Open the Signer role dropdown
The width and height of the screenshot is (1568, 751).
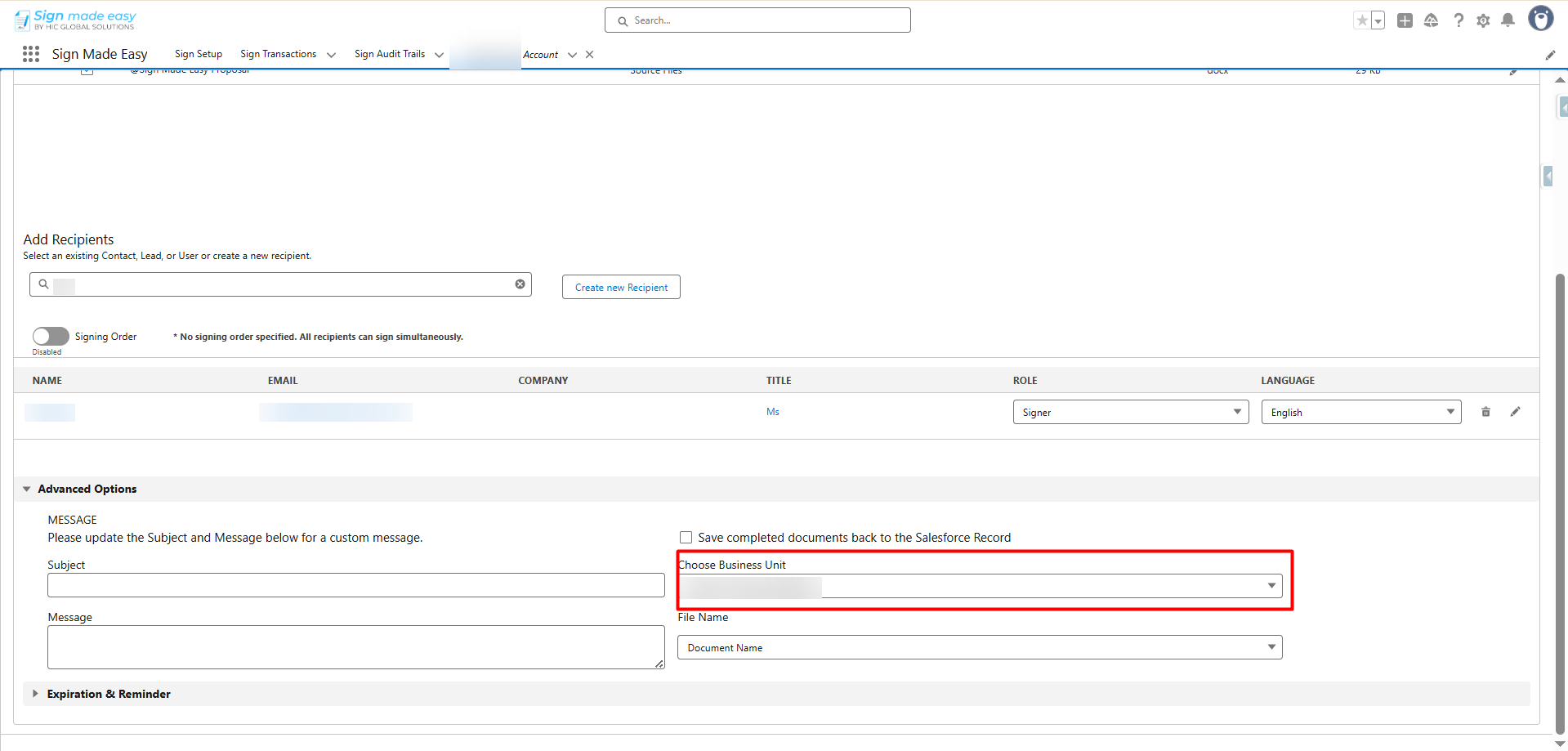coord(1130,412)
